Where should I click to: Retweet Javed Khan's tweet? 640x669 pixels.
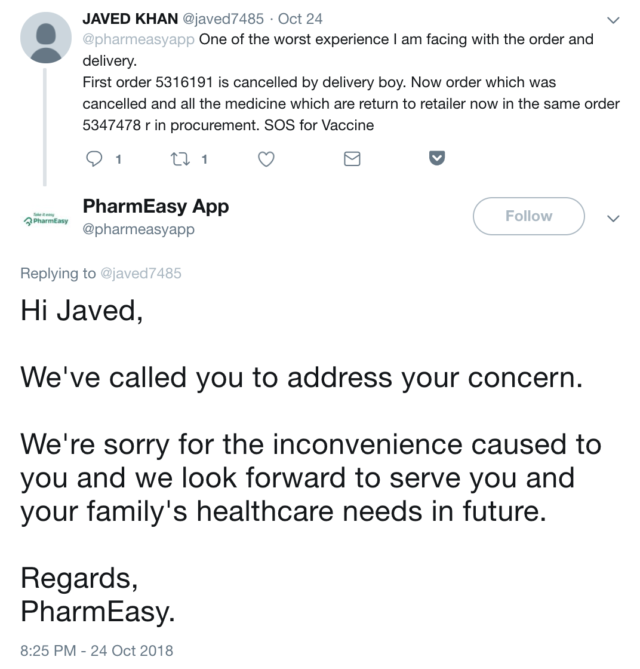pos(180,158)
